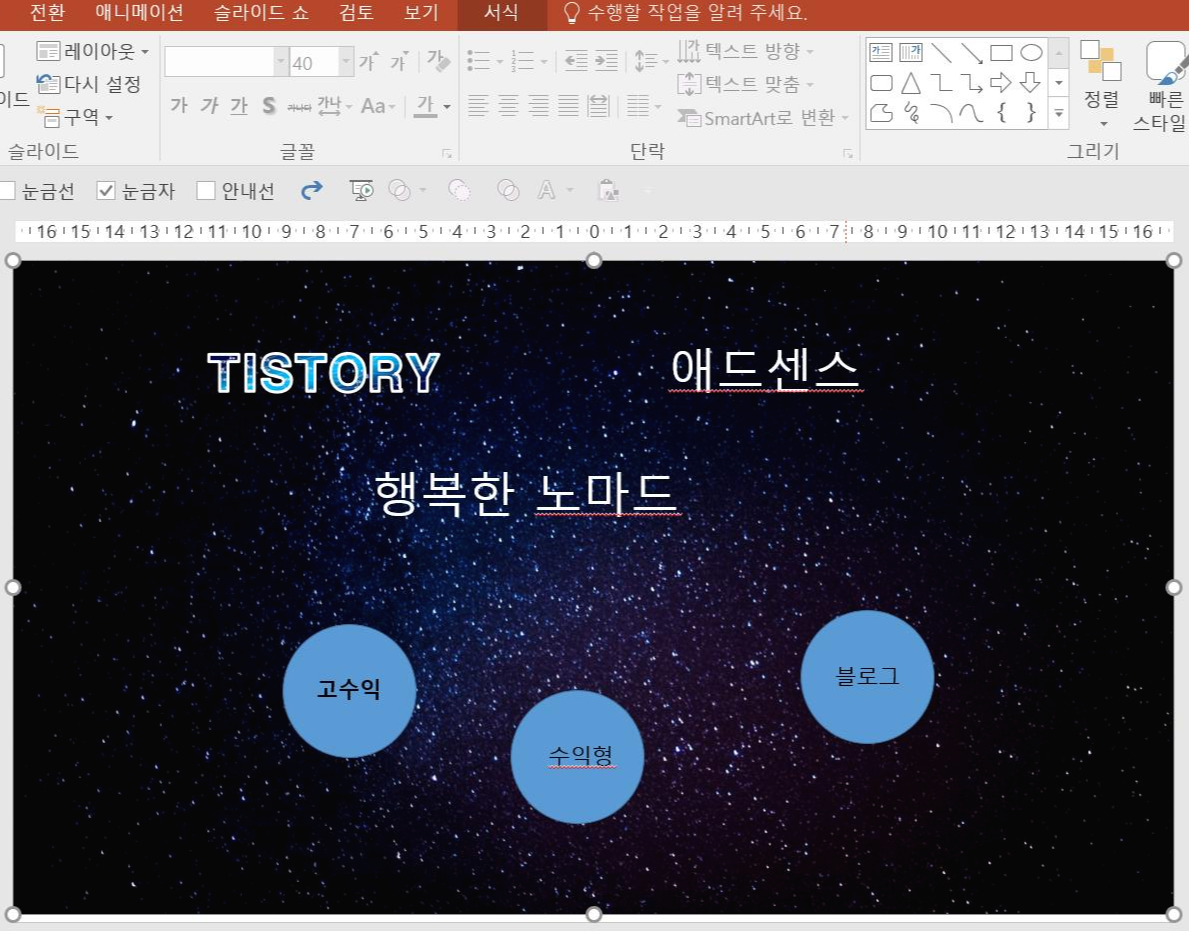Screen dimensions: 1189x931
Task: Enable the 눈금선 gridlines checkbox
Action: click(x=7, y=190)
